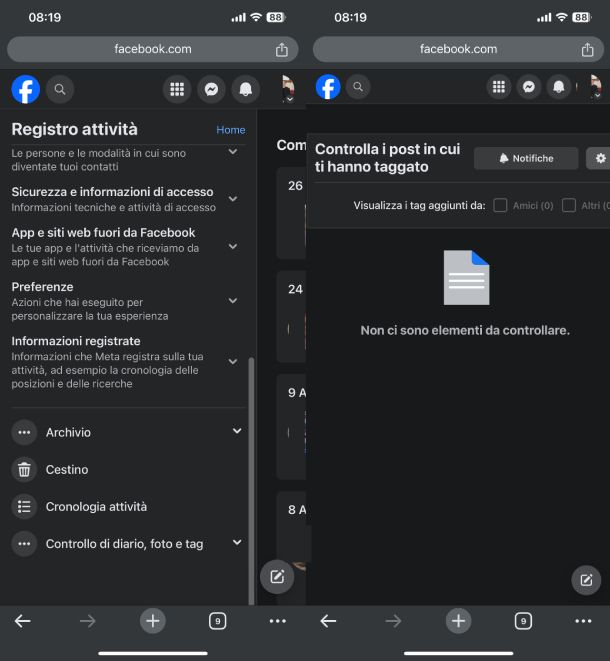
Task: Open Controllo di diario, foto e tag
Action: [x=124, y=544]
